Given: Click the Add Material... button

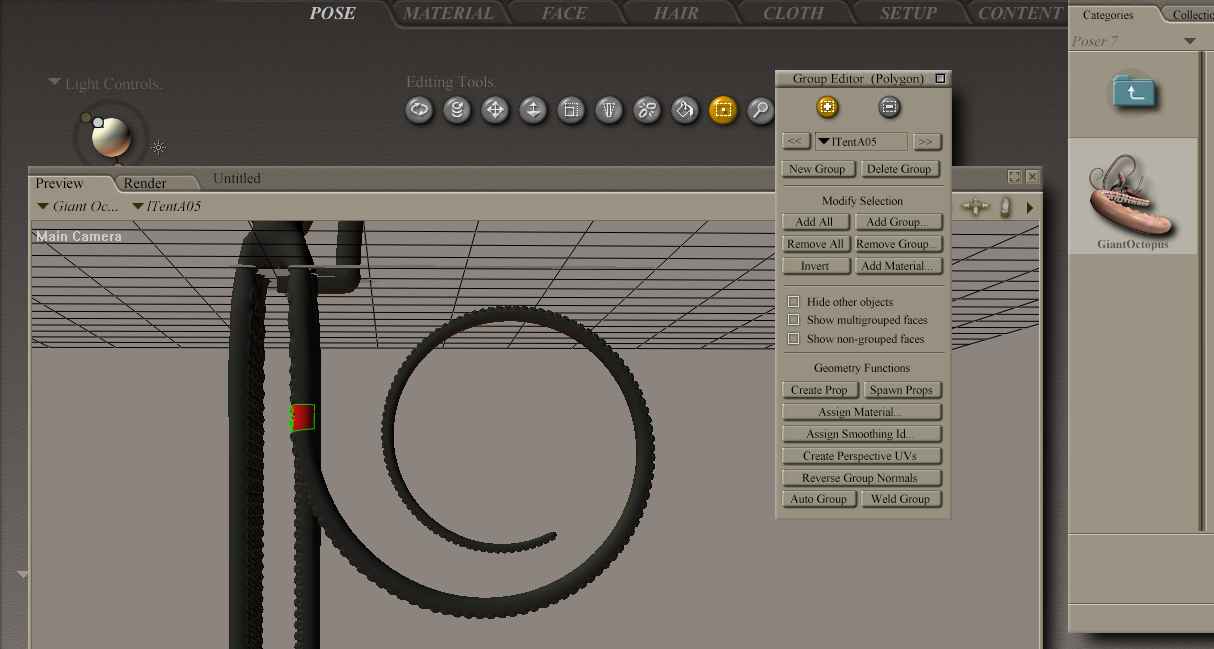Looking at the screenshot, I should pos(897,266).
